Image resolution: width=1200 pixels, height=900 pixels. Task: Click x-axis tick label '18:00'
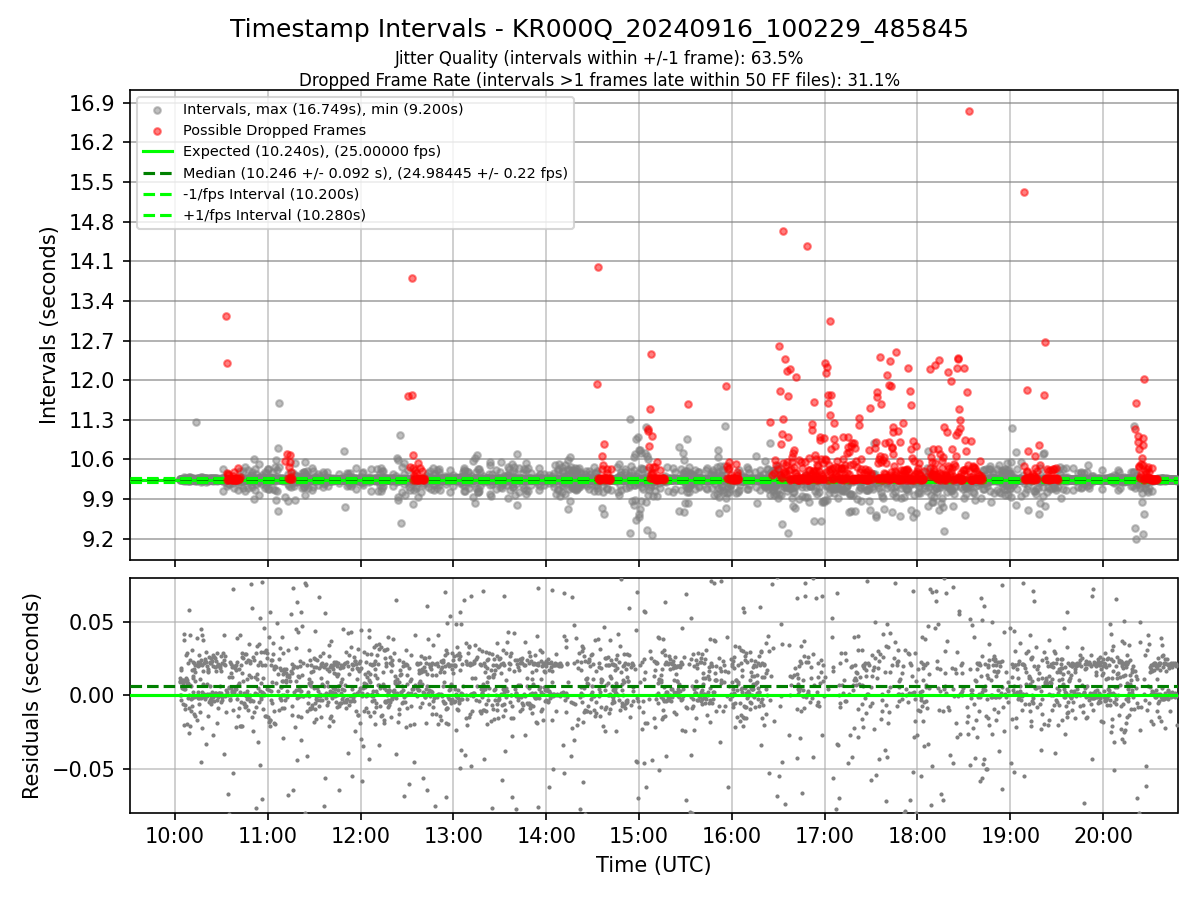coord(917,835)
